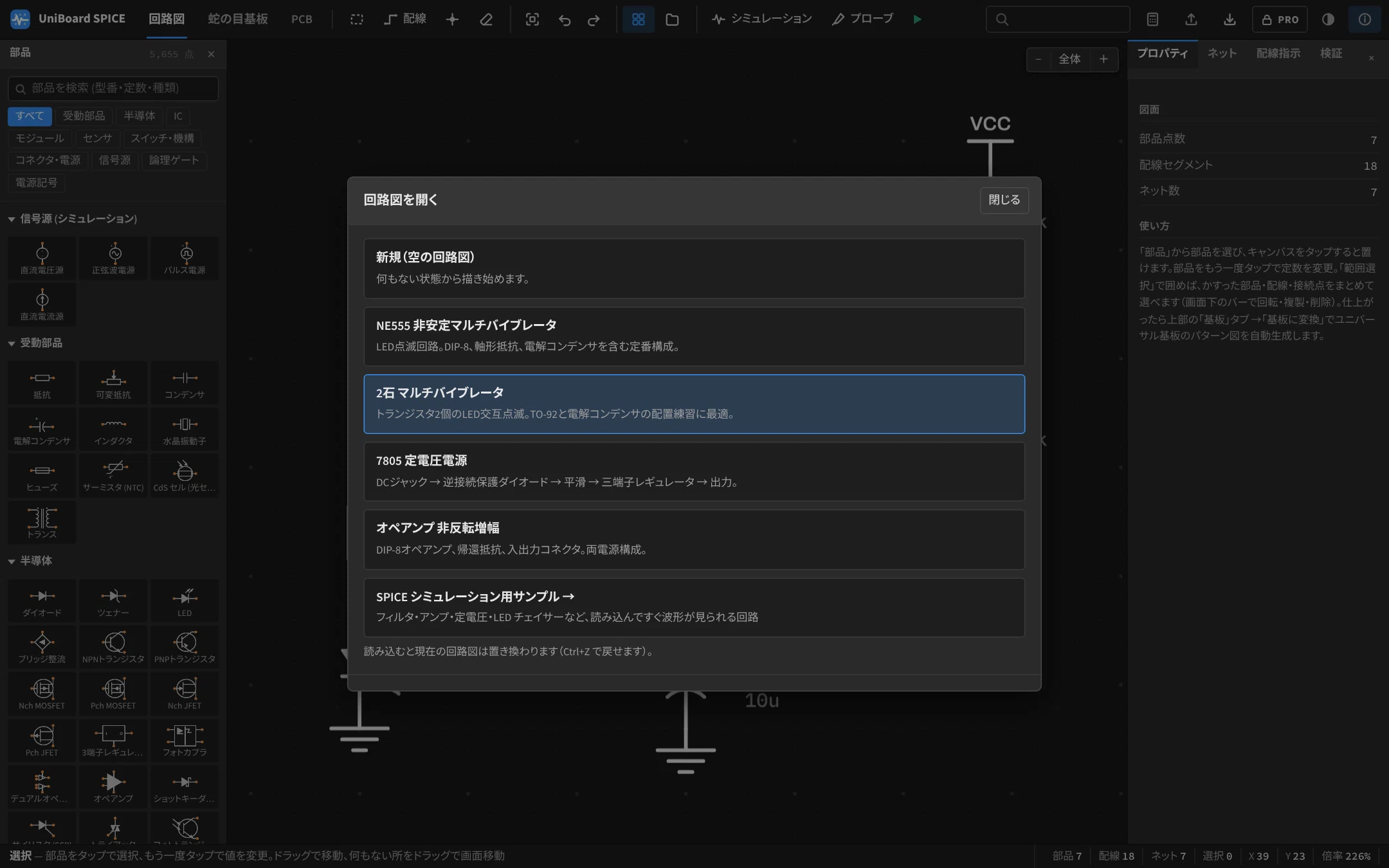Toggle the dark/light theme icon
This screenshot has width=1389, height=868.
coord(1328,19)
